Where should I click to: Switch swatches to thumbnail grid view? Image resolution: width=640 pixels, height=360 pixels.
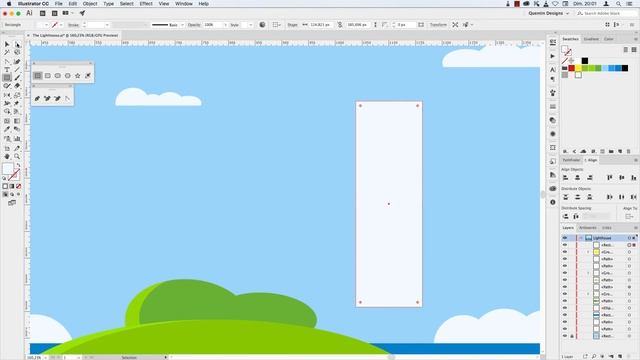coord(634,50)
